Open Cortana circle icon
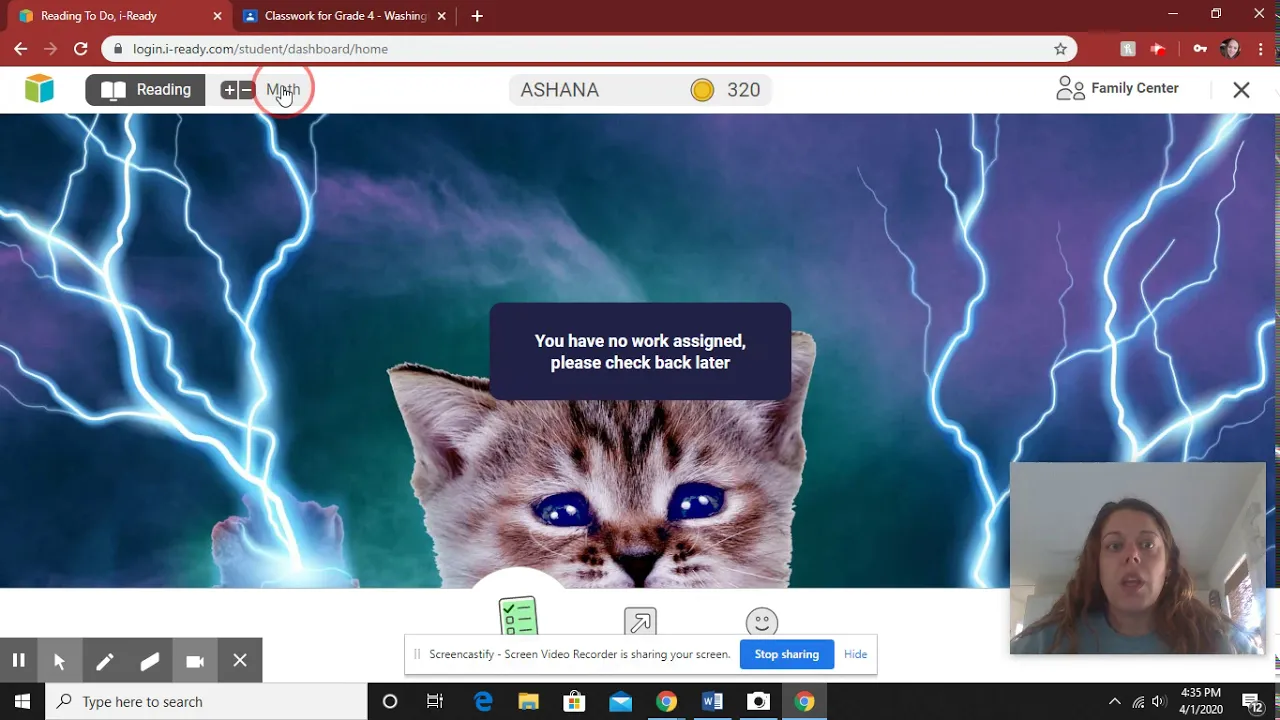This screenshot has height=720, width=1280. (x=390, y=701)
